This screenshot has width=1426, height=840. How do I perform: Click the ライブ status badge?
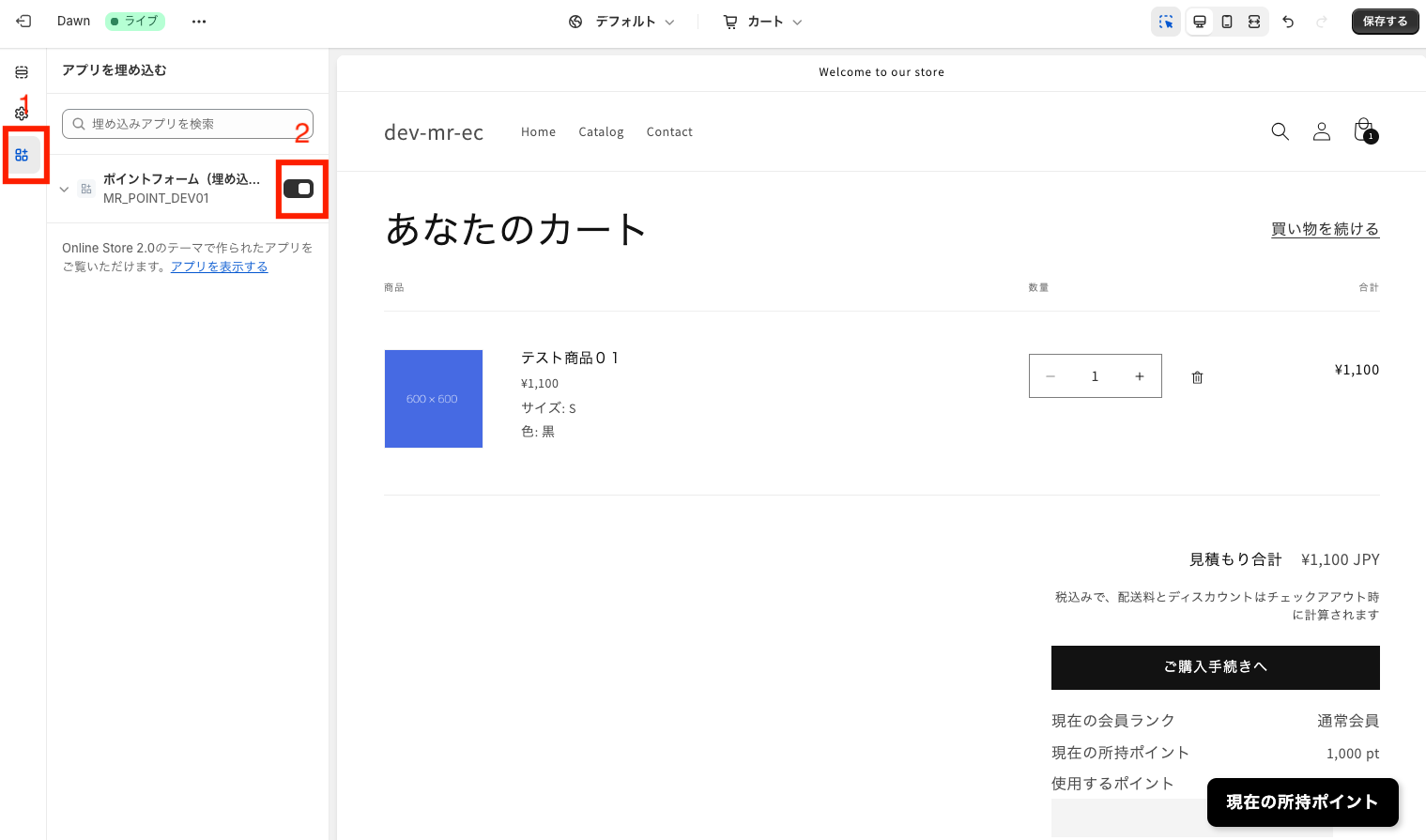coord(135,21)
